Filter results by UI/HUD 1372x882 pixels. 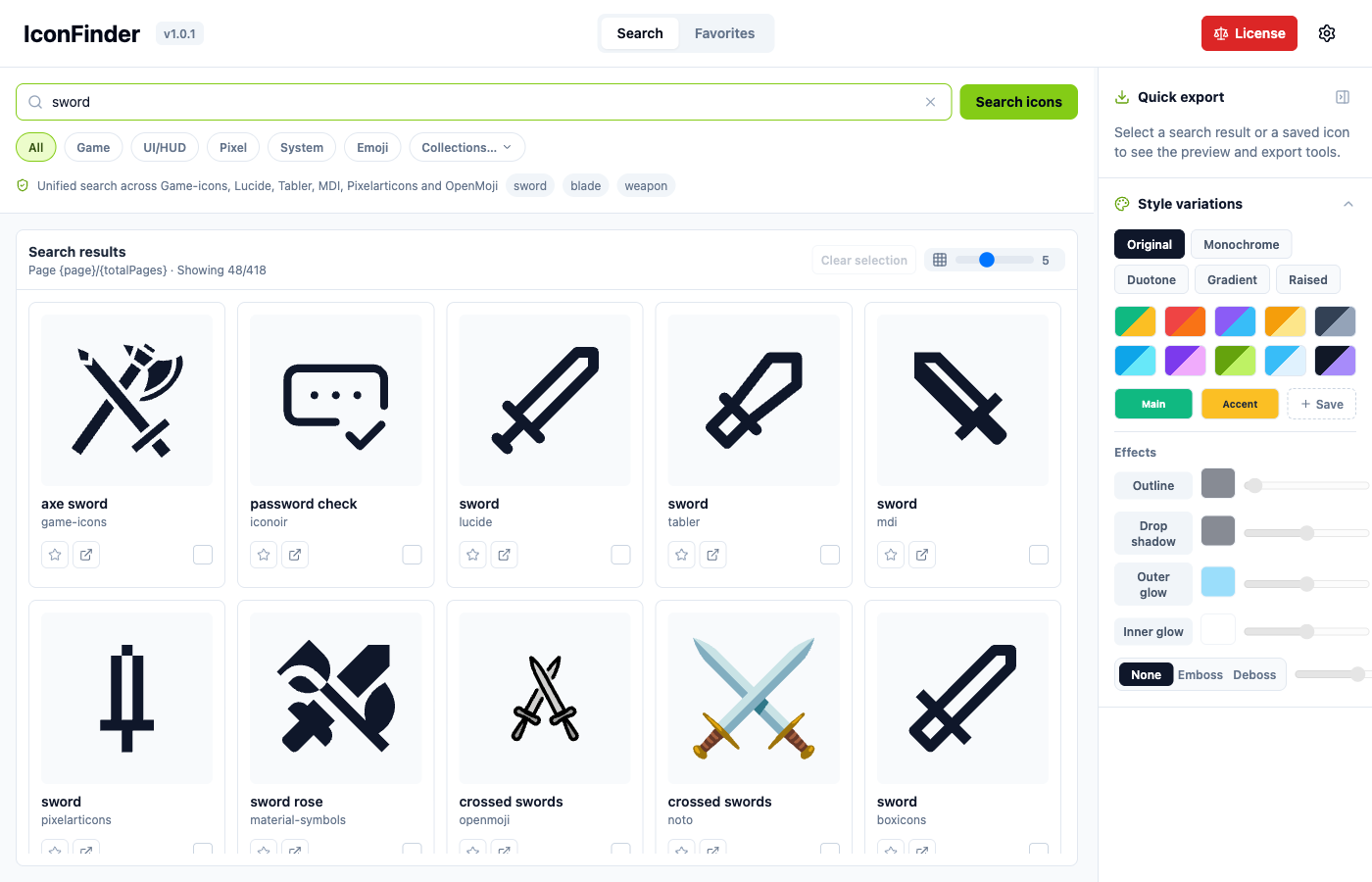[165, 147]
